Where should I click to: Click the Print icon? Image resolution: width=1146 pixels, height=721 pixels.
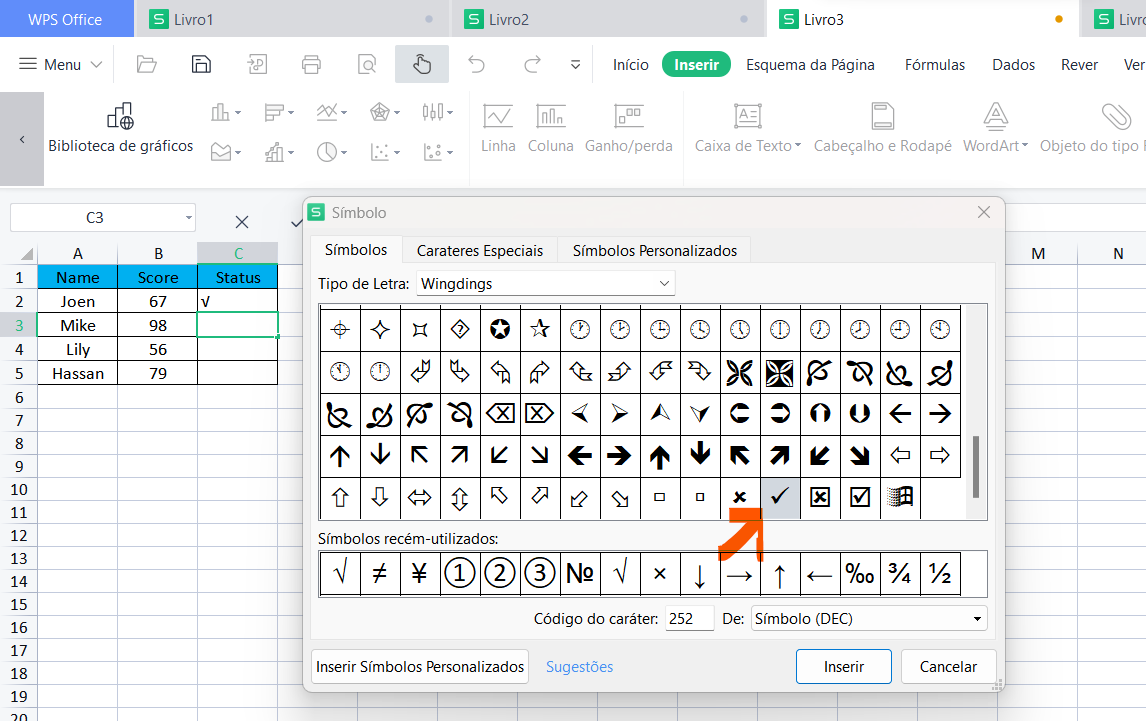[x=312, y=64]
